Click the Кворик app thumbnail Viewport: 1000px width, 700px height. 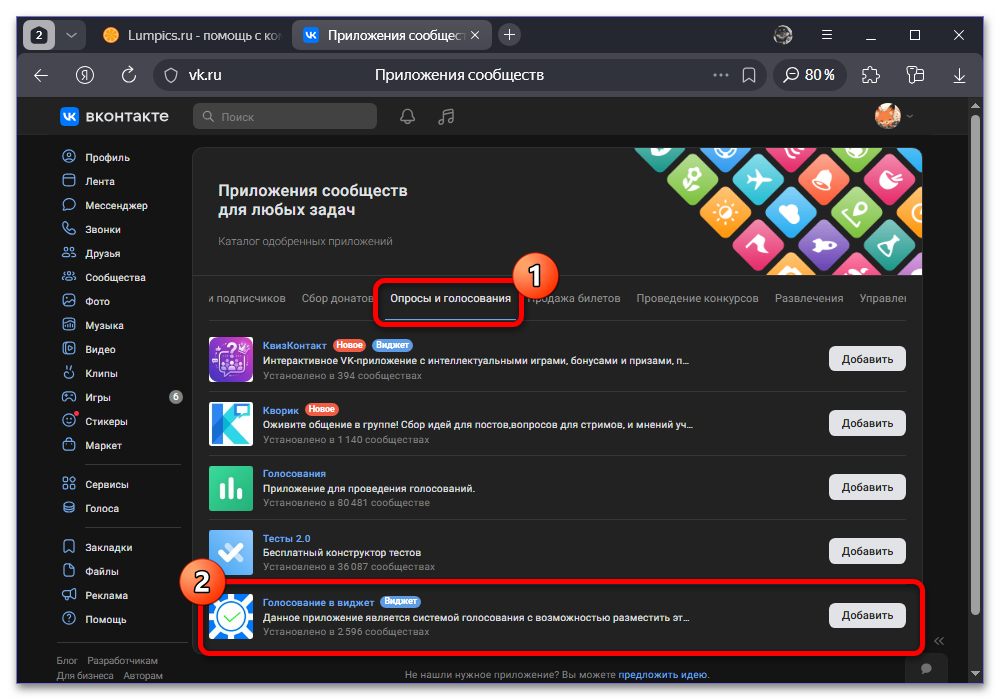click(231, 423)
